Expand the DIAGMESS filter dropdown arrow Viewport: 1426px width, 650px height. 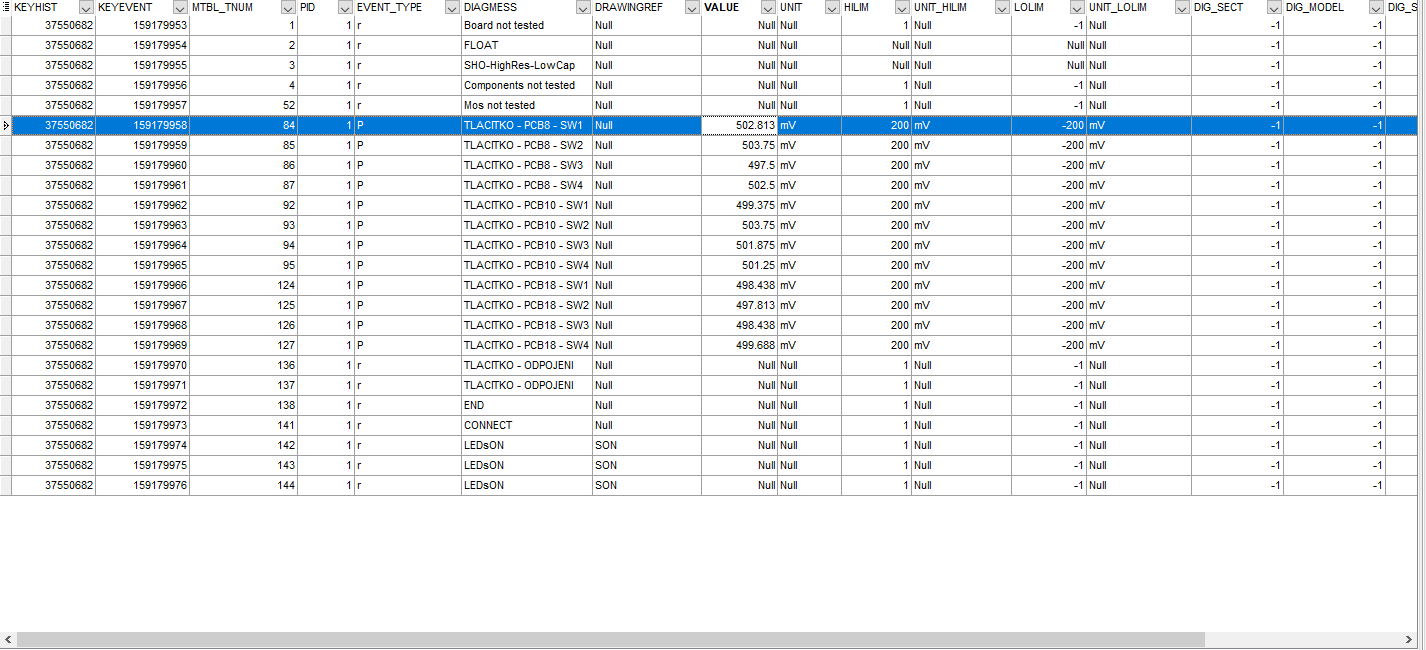click(x=583, y=7)
